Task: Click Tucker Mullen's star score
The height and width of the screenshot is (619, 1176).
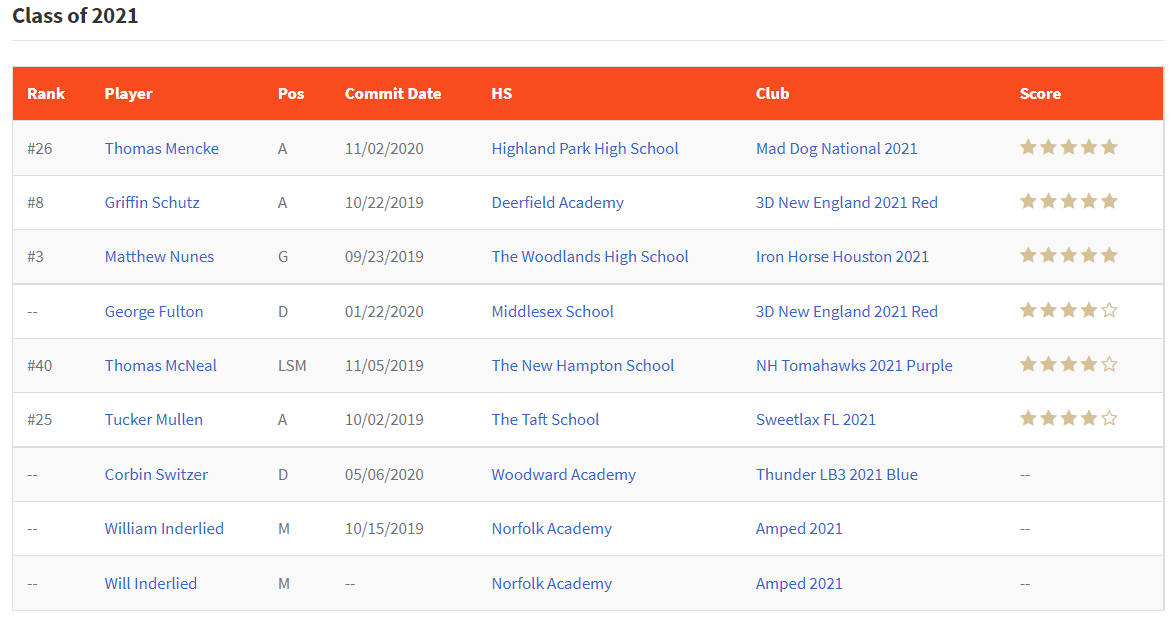Action: point(1068,419)
